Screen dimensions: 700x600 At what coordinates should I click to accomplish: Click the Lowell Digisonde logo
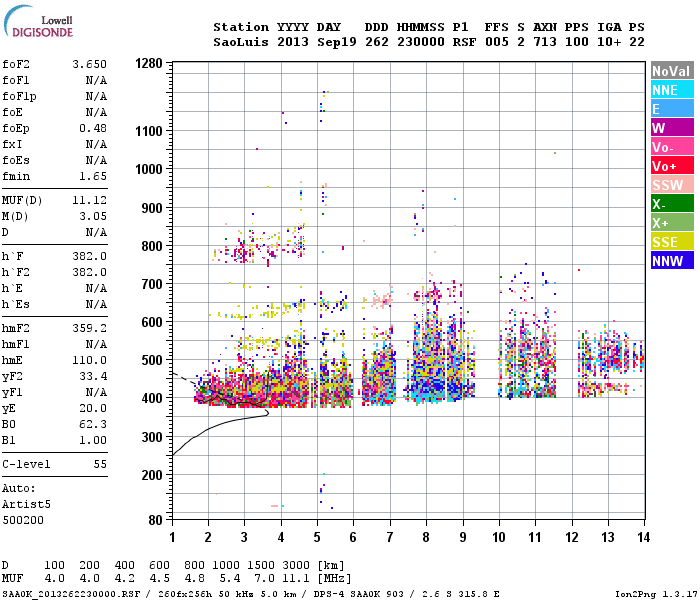click(38, 22)
